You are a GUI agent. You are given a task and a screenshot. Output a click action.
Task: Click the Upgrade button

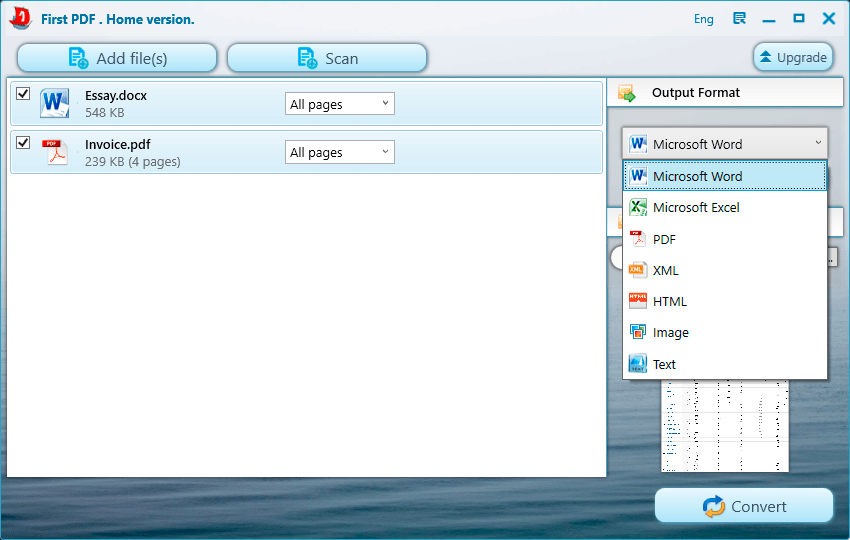(793, 57)
